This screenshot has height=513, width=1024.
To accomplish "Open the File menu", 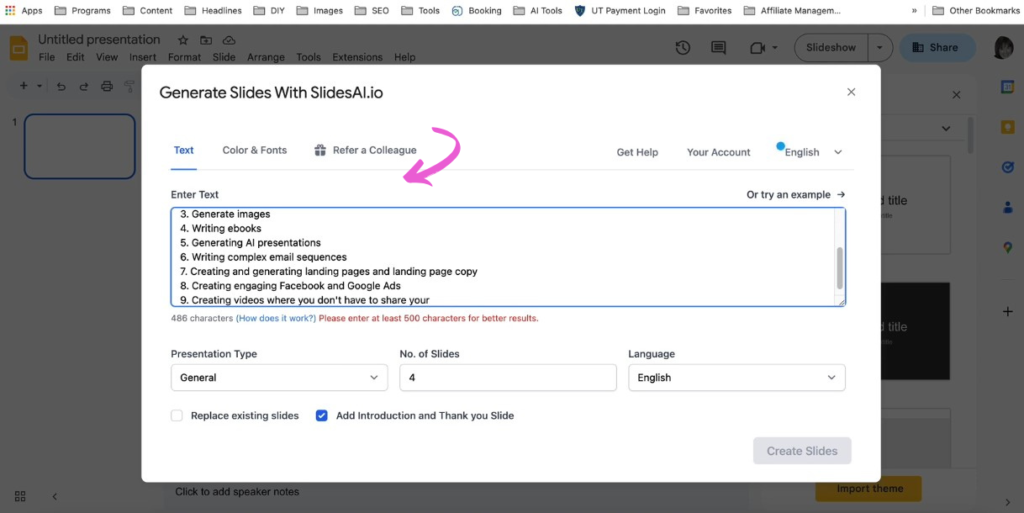I will (46, 57).
